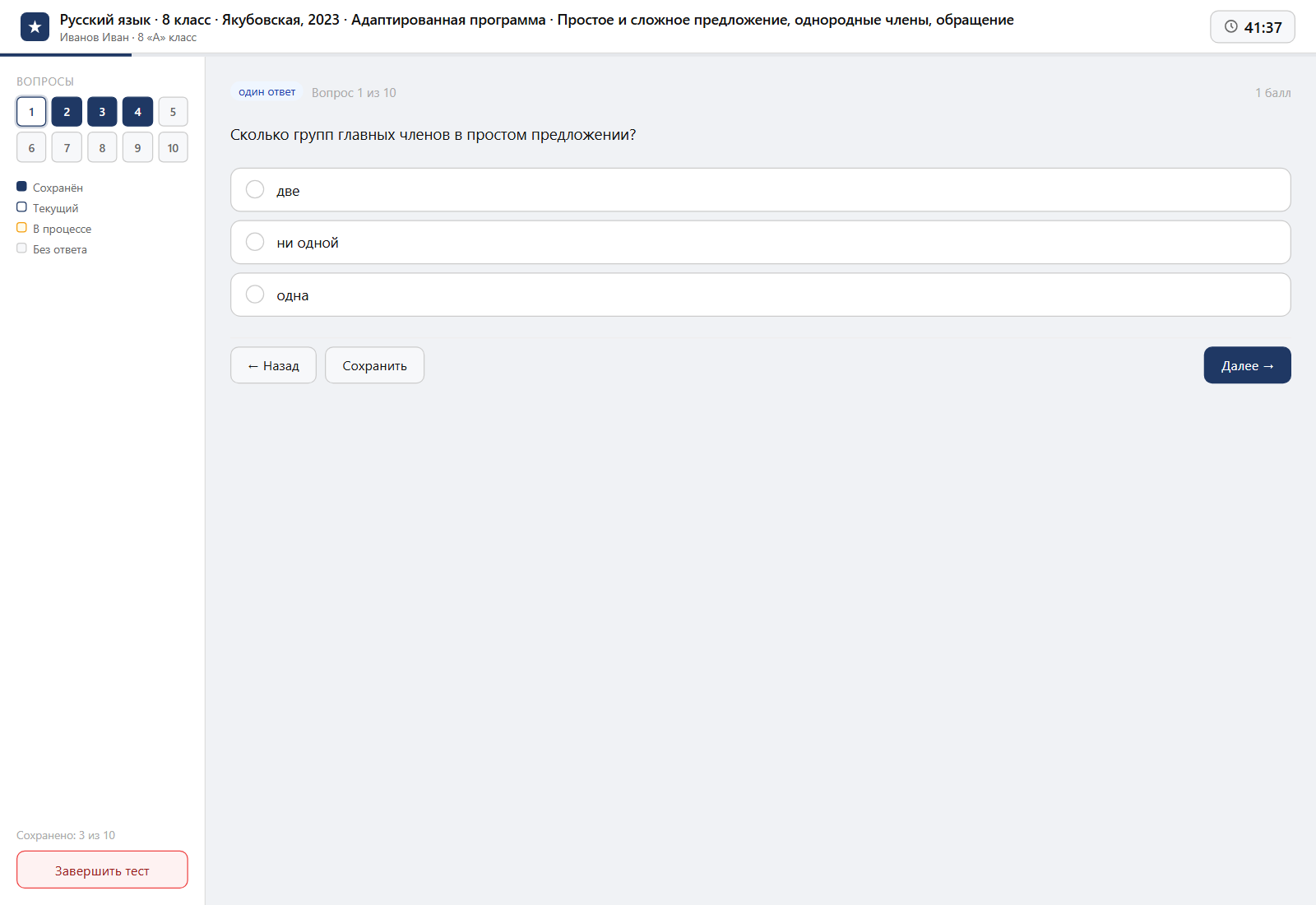1316x905 pixels.
Task: Click the 41:37 timer
Action: [1253, 27]
